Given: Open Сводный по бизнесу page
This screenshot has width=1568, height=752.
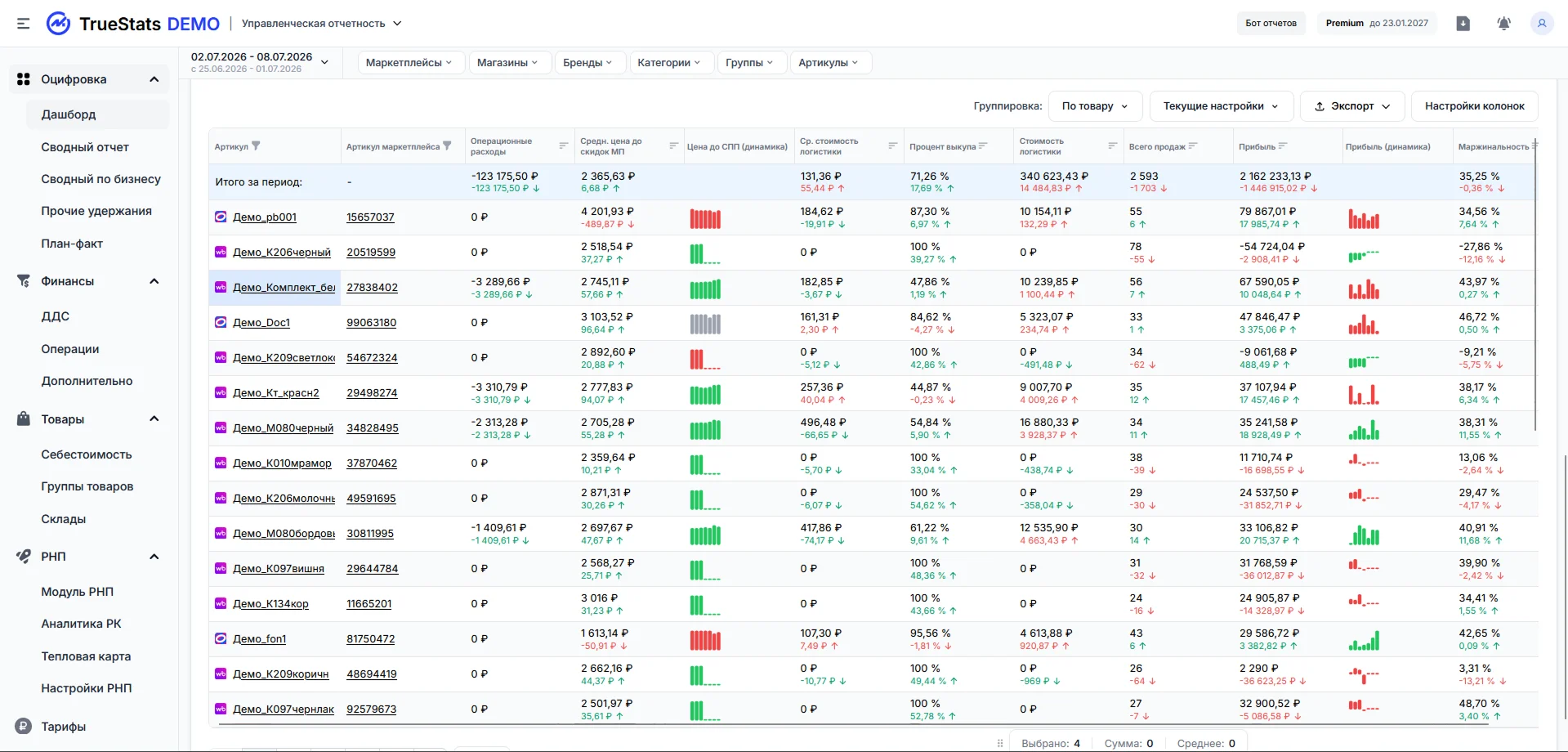Looking at the screenshot, I should coord(101,179).
